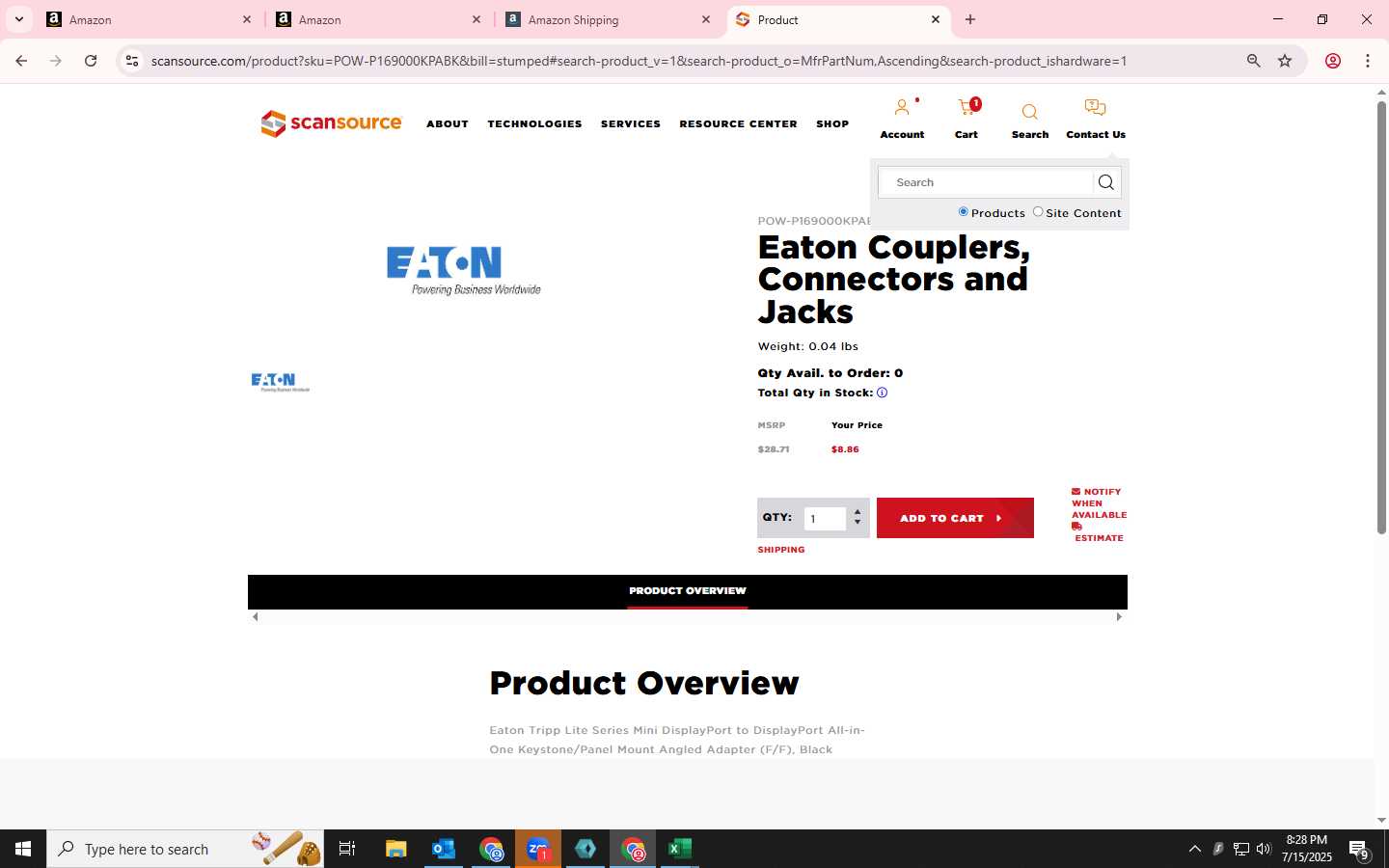
Task: Click the $8.86 Your Price value
Action: 845,449
